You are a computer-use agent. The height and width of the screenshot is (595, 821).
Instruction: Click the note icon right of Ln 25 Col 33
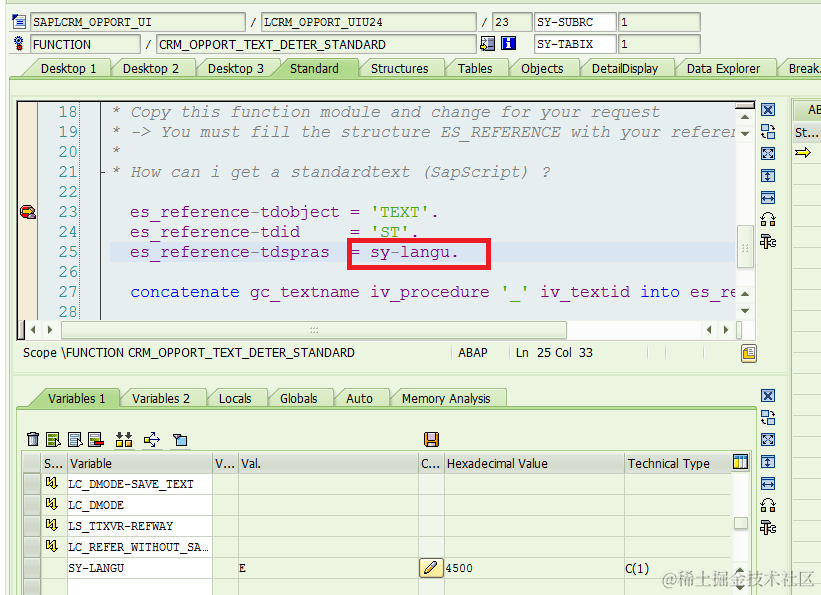(x=749, y=354)
